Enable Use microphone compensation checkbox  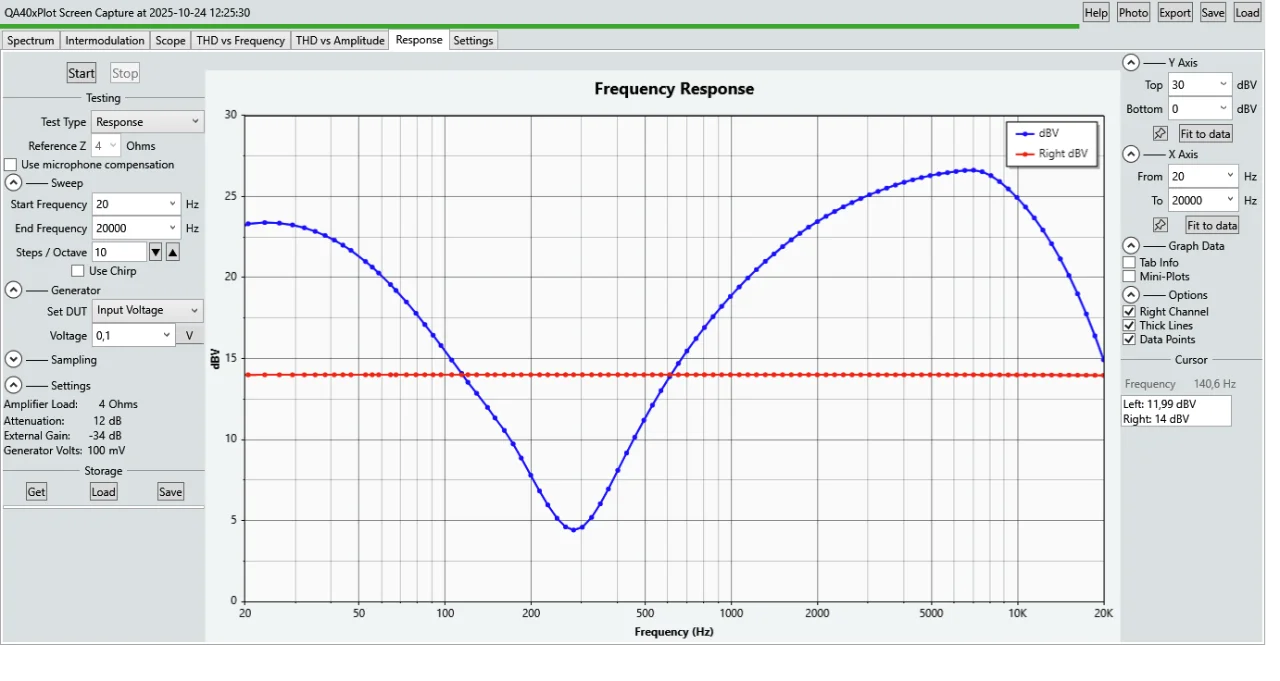pyautogui.click(x=11, y=165)
